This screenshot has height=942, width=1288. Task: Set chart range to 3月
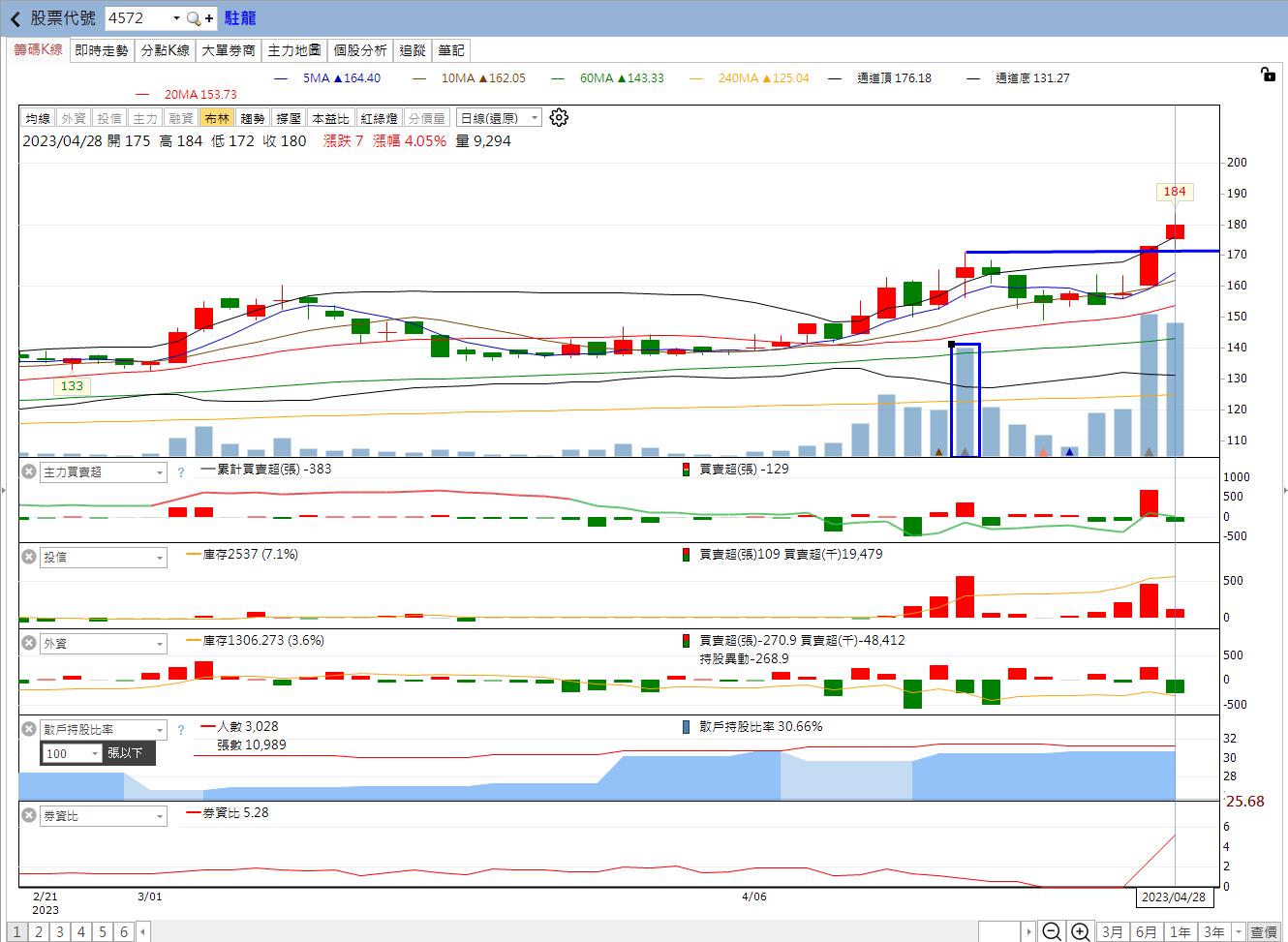tap(1113, 931)
